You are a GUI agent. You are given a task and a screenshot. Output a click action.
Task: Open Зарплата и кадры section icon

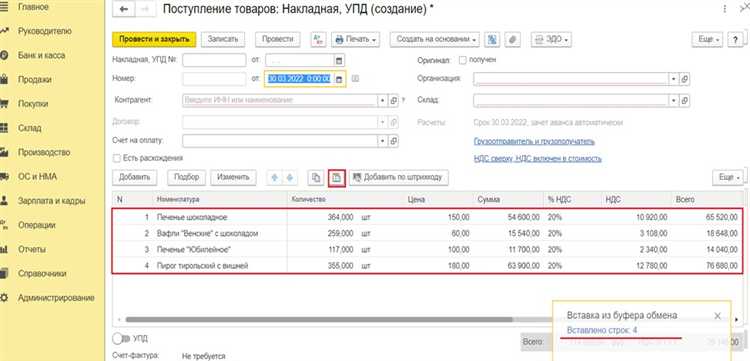(x=4, y=201)
